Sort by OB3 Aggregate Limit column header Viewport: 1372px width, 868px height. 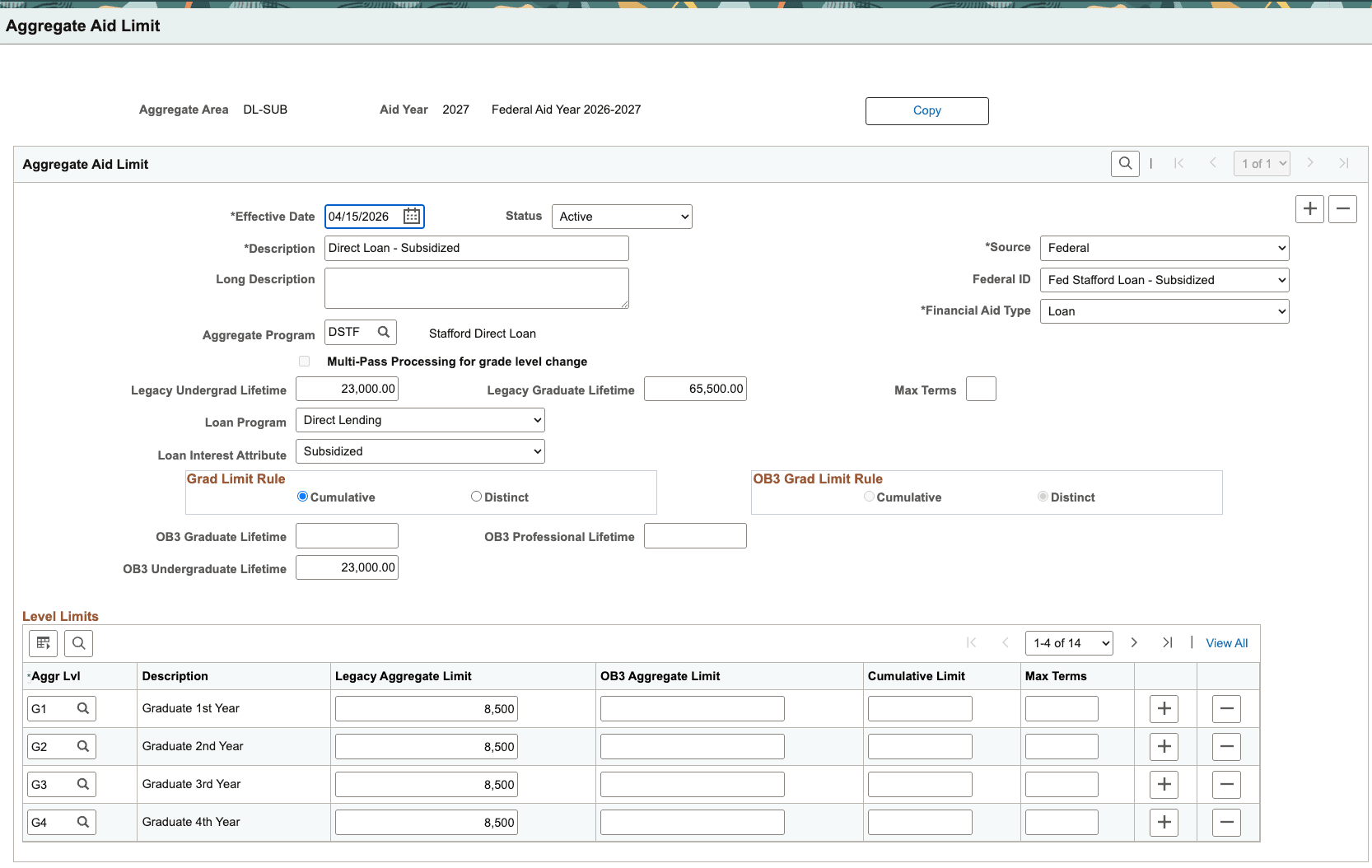tap(660, 676)
